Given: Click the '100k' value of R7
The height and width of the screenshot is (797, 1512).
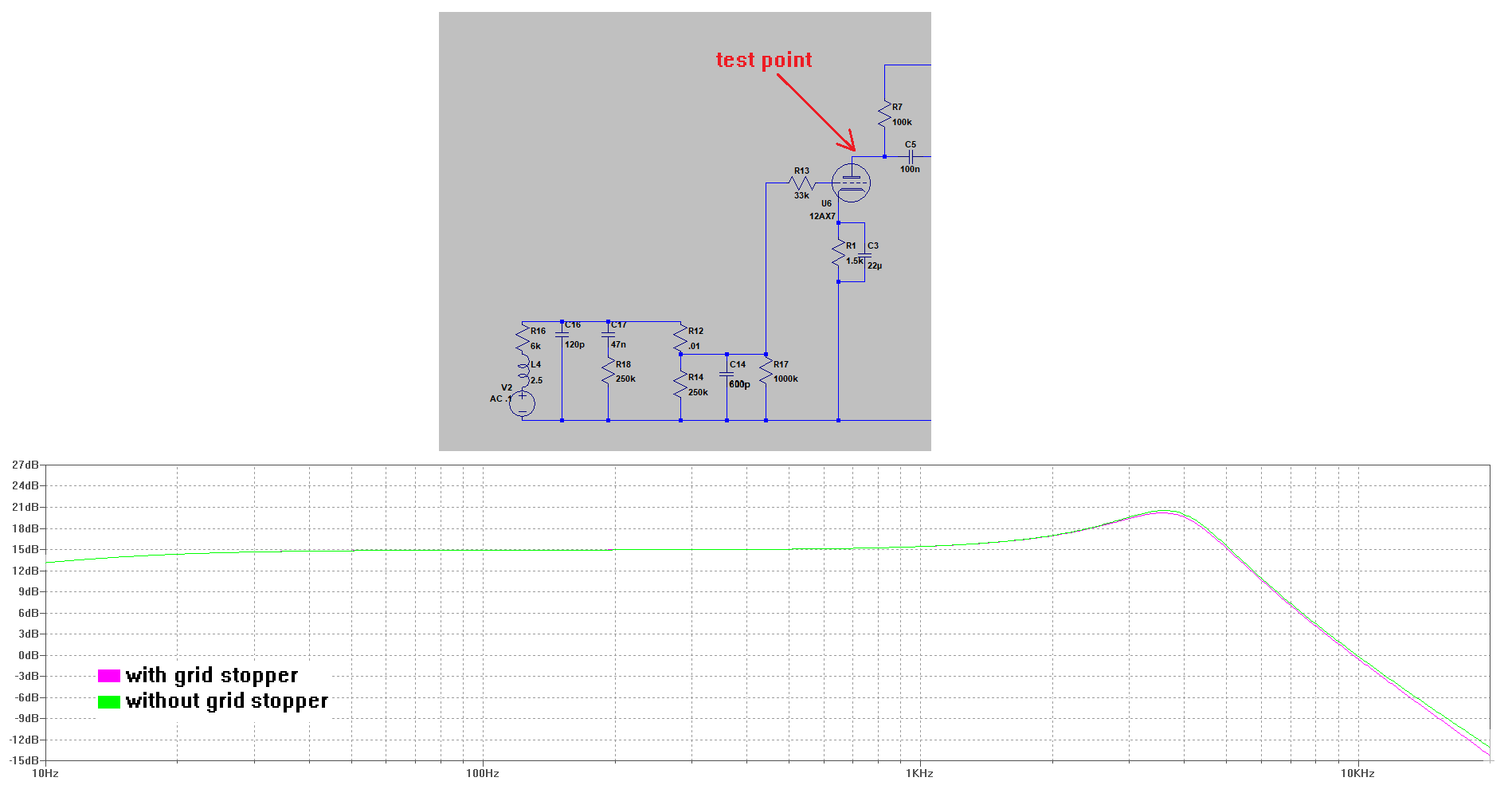Looking at the screenshot, I should (x=902, y=122).
